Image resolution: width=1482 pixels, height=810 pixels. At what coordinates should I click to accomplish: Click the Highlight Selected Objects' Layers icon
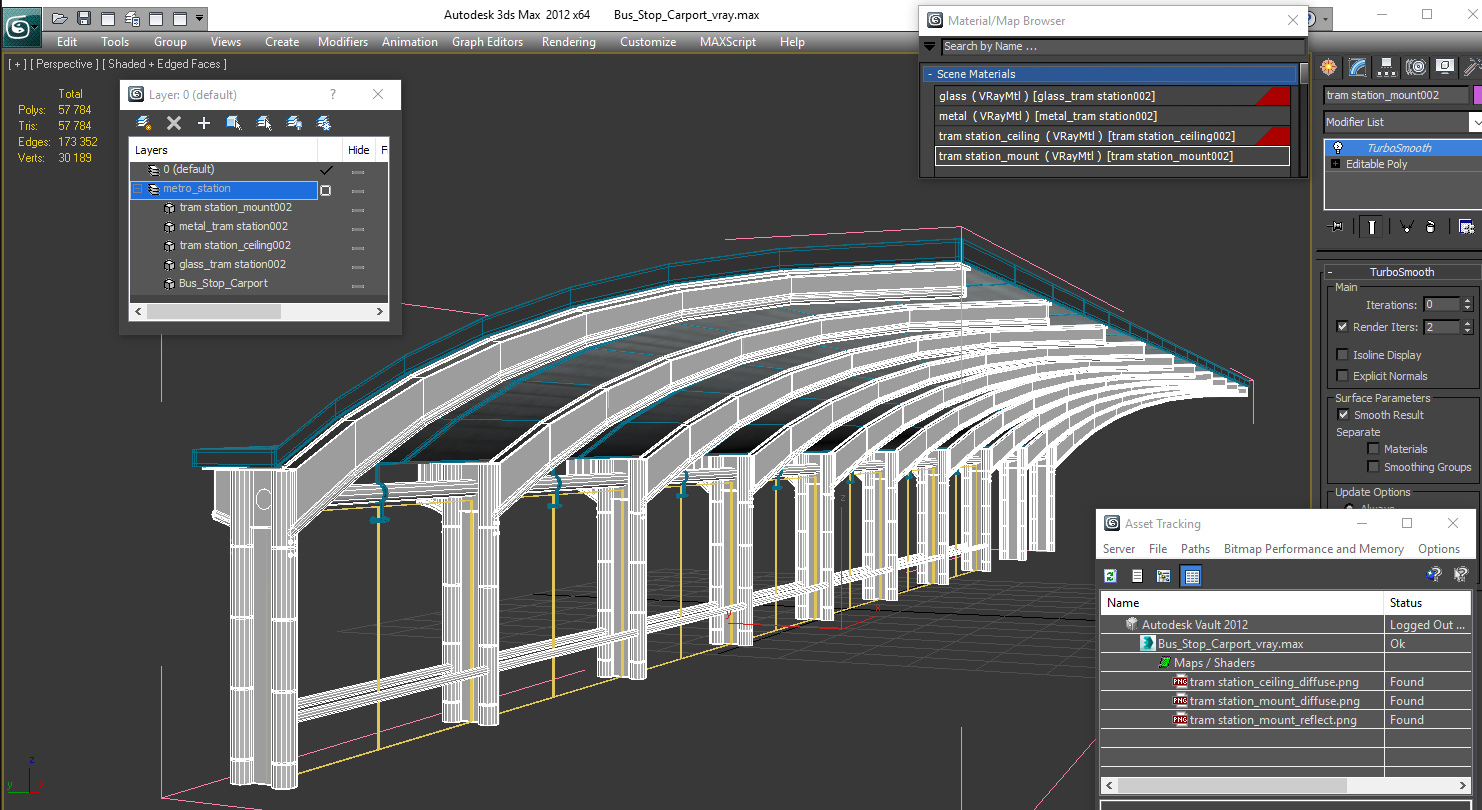click(x=264, y=123)
